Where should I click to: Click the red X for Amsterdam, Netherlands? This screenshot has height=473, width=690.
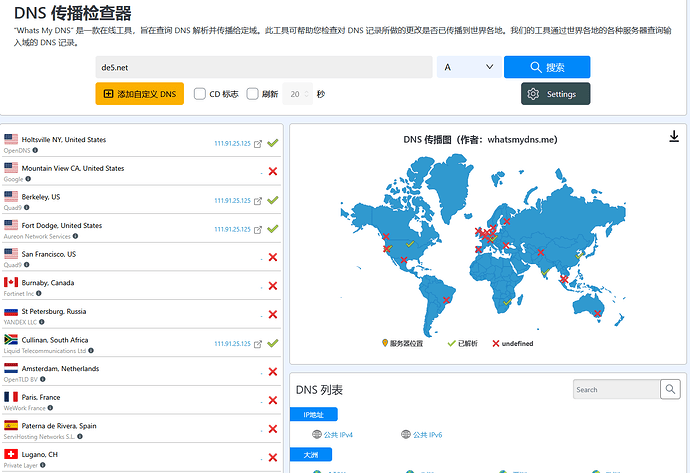(x=273, y=372)
